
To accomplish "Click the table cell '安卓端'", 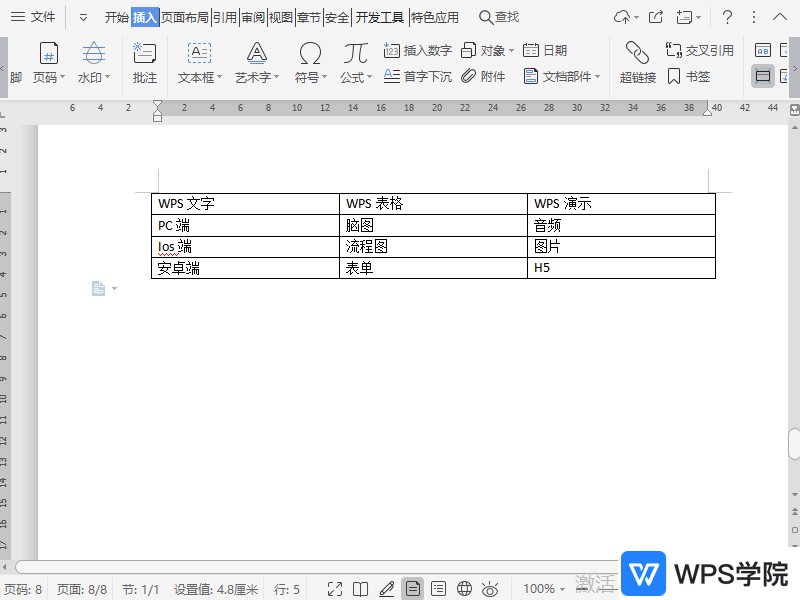I will coord(245,268).
